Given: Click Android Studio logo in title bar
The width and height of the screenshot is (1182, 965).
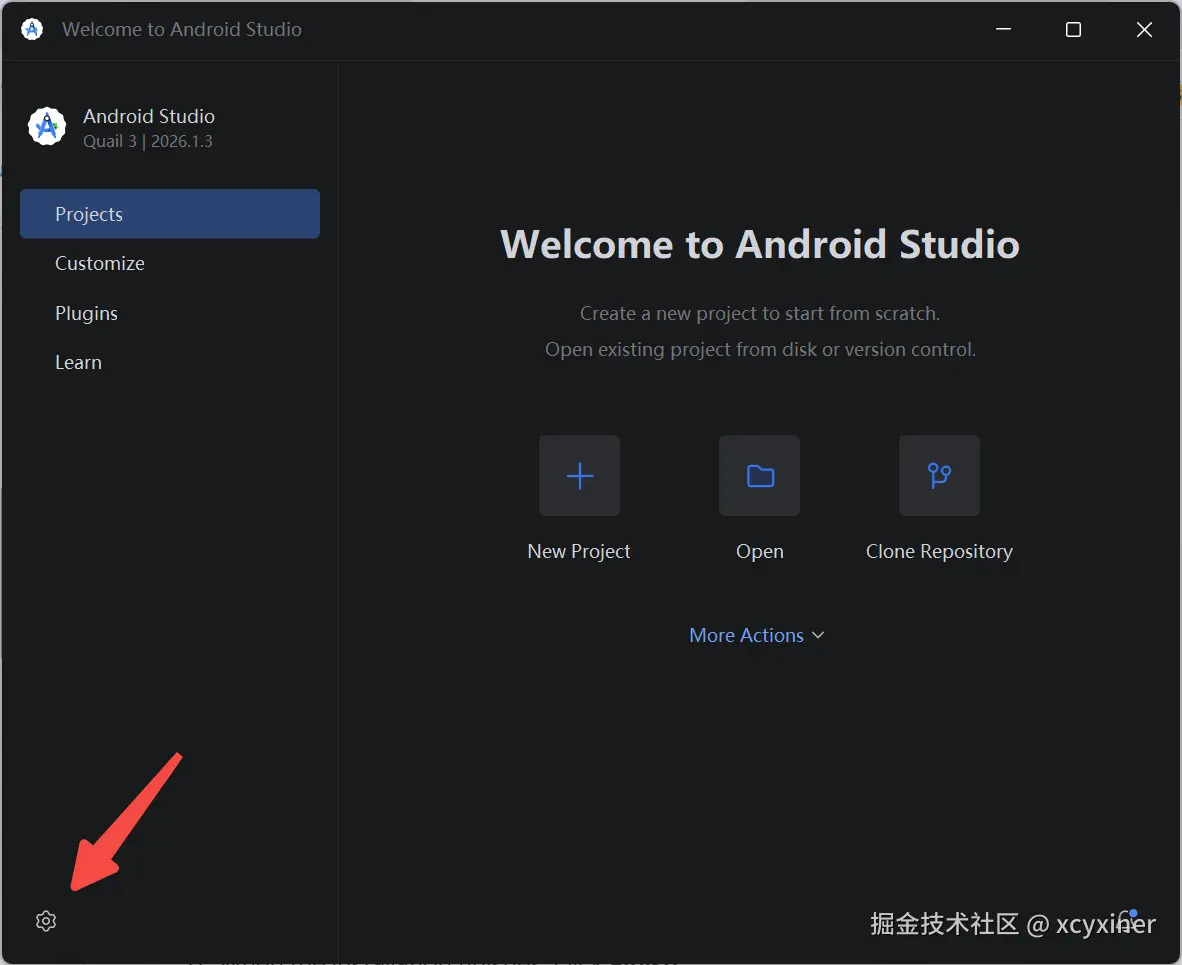Looking at the screenshot, I should click(32, 29).
